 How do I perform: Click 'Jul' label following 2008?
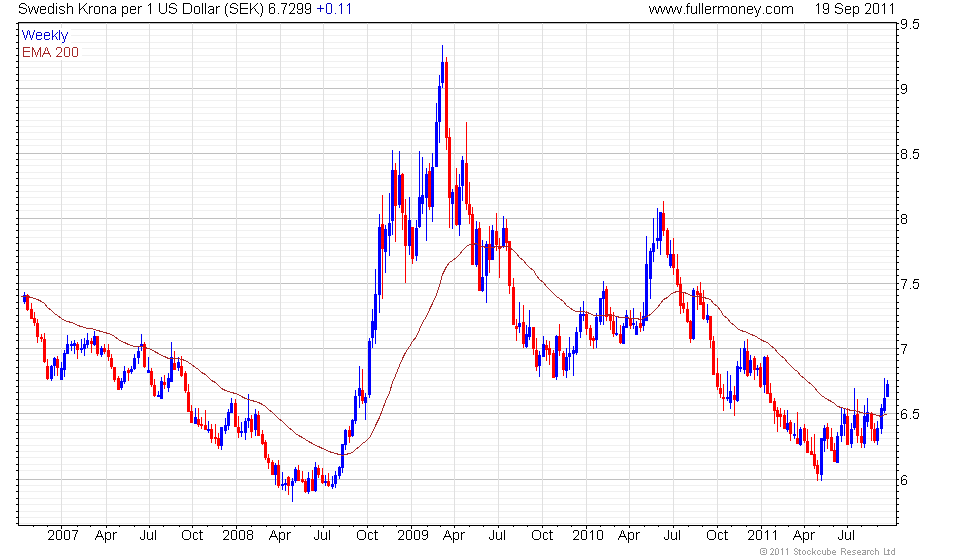tap(322, 536)
